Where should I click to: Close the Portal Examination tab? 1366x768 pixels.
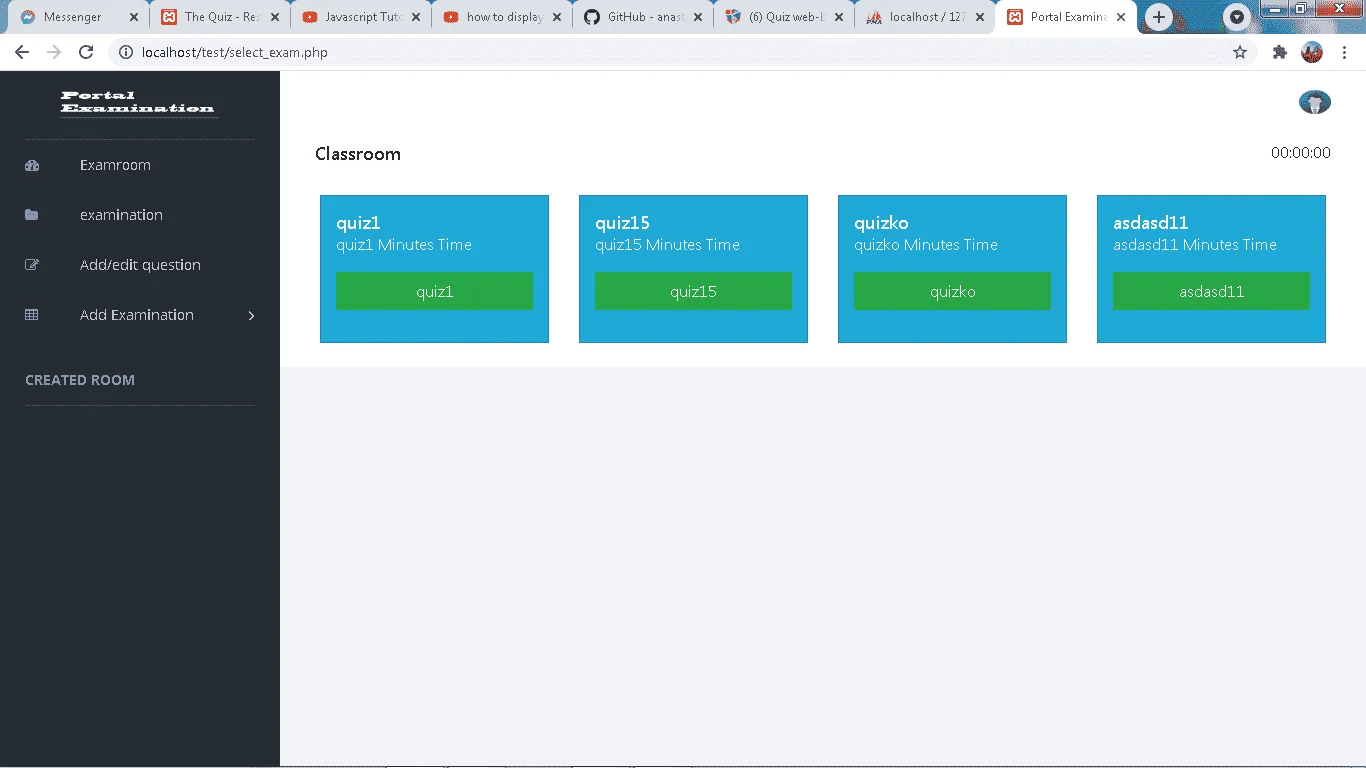pyautogui.click(x=1121, y=17)
